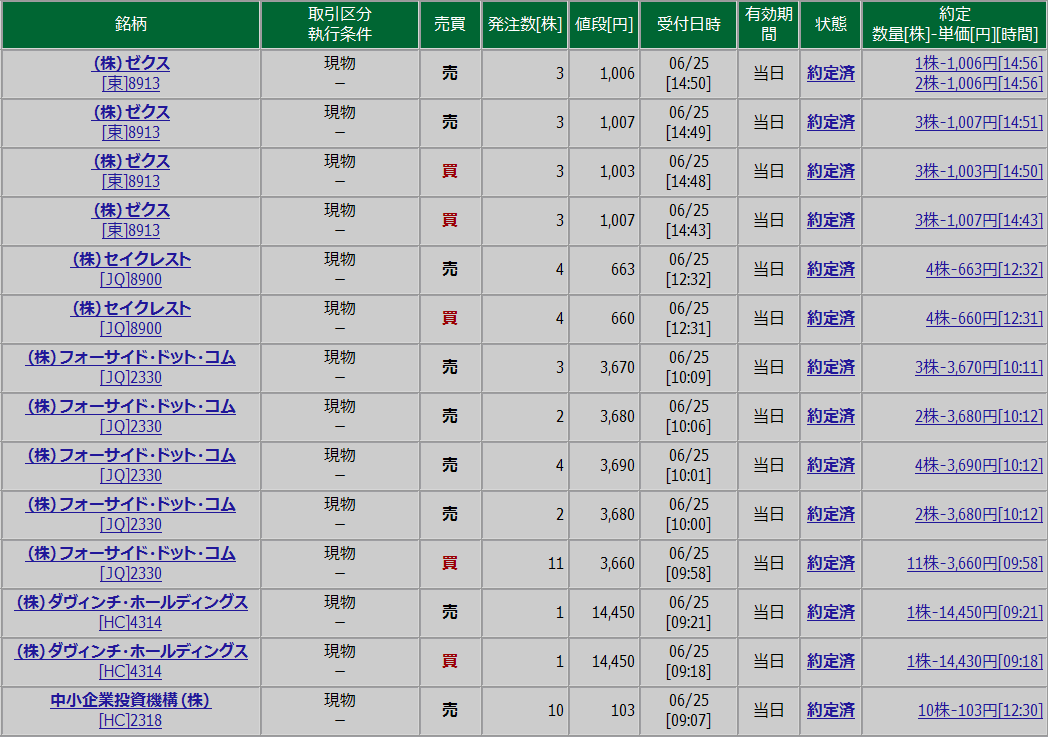This screenshot has width=1048, height=737.
Task: Open the 4株-660円[12:31] execution link
Action: [984, 318]
